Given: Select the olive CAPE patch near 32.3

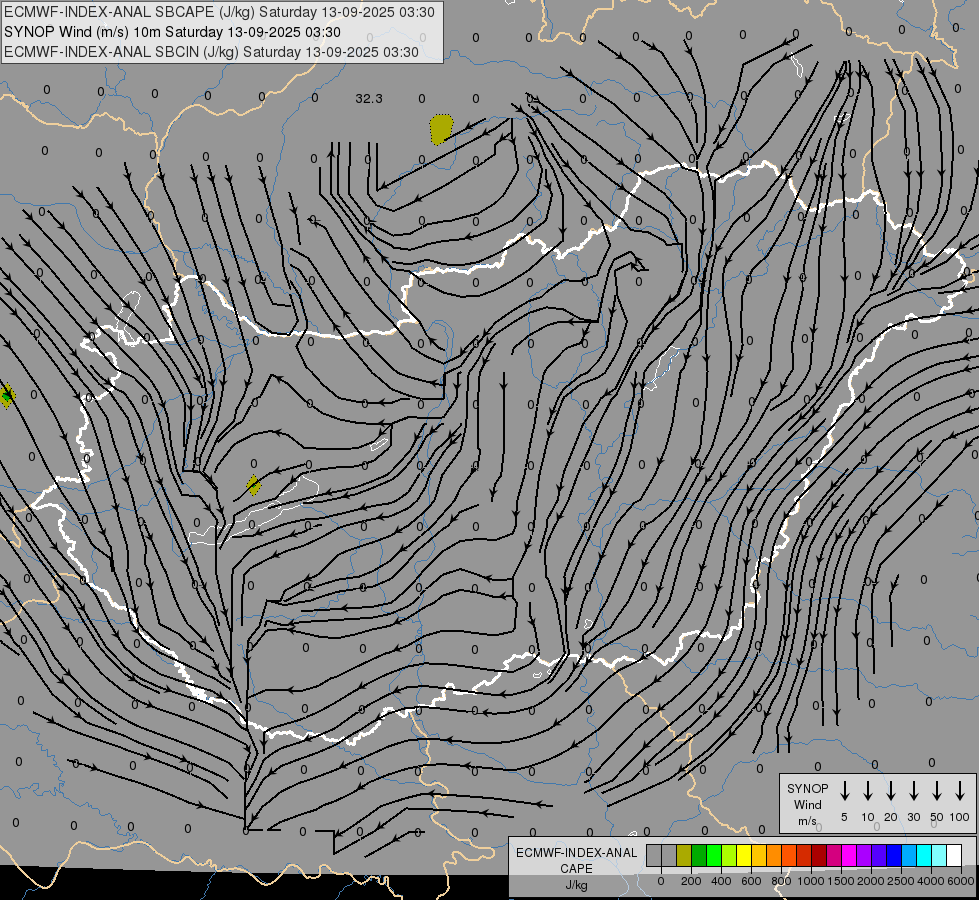Looking at the screenshot, I should [441, 129].
